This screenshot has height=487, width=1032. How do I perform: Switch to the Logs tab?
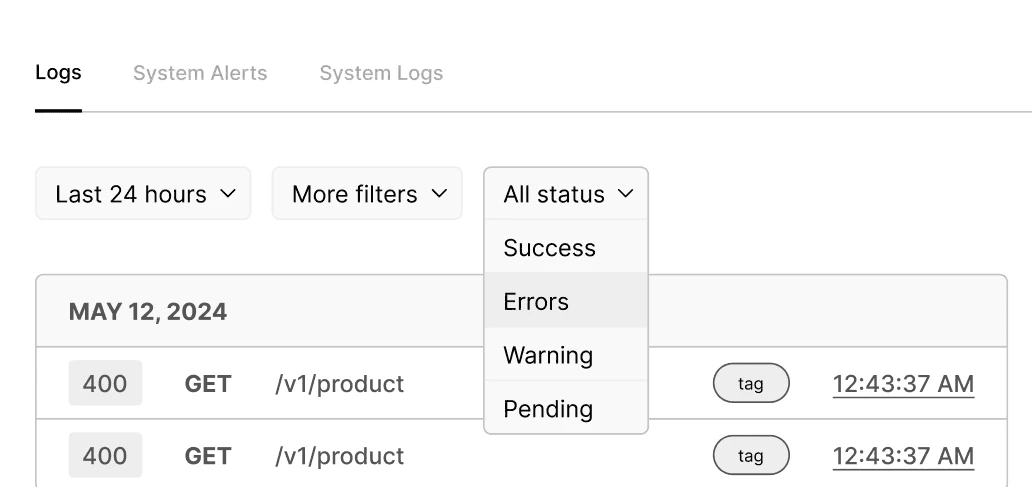click(58, 74)
